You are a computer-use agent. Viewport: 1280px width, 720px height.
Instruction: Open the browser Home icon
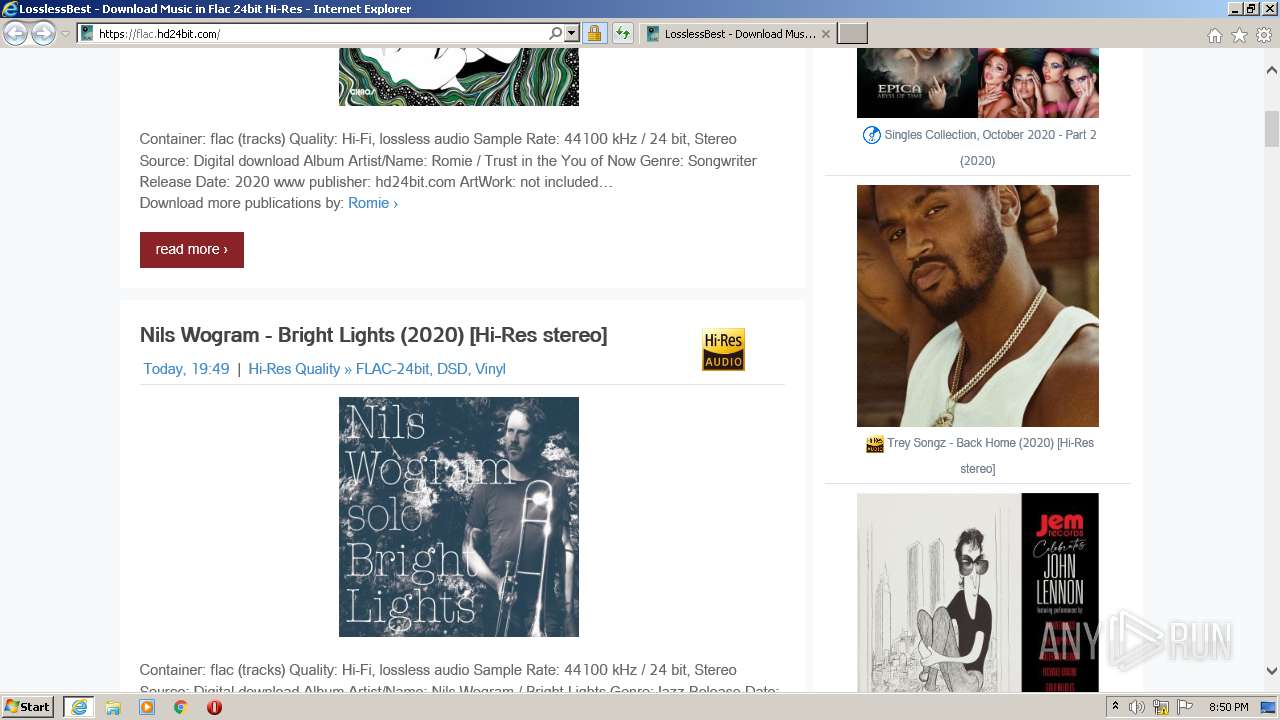[1214, 35]
